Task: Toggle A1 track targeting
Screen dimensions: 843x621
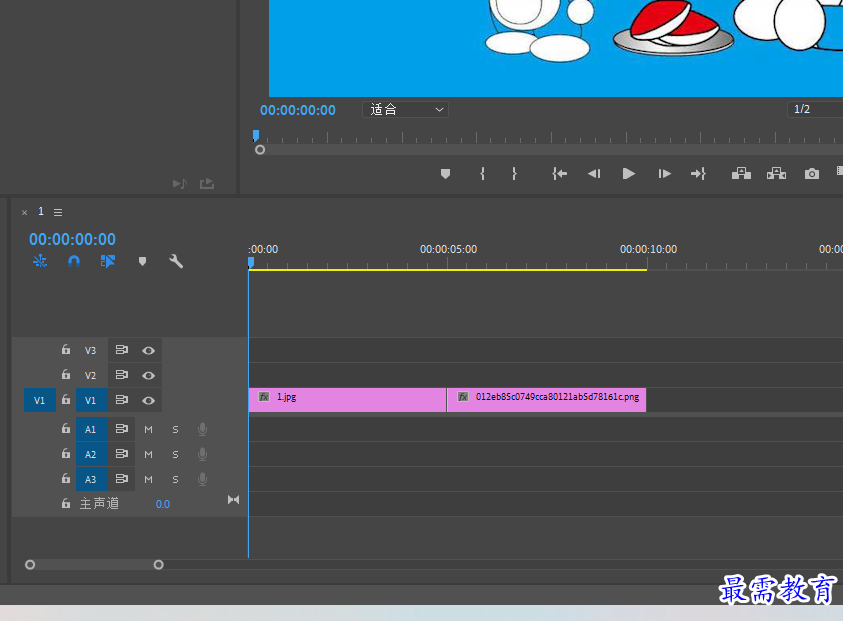Action: coord(91,429)
